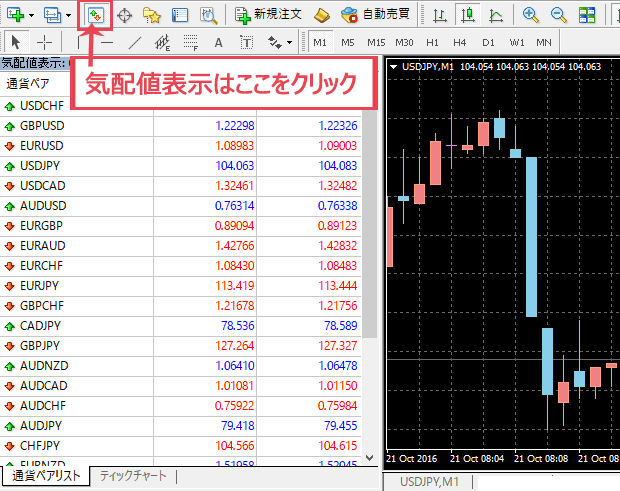
Task: Expand the USDJPY,M1 chart title triangle
Action: (393, 67)
